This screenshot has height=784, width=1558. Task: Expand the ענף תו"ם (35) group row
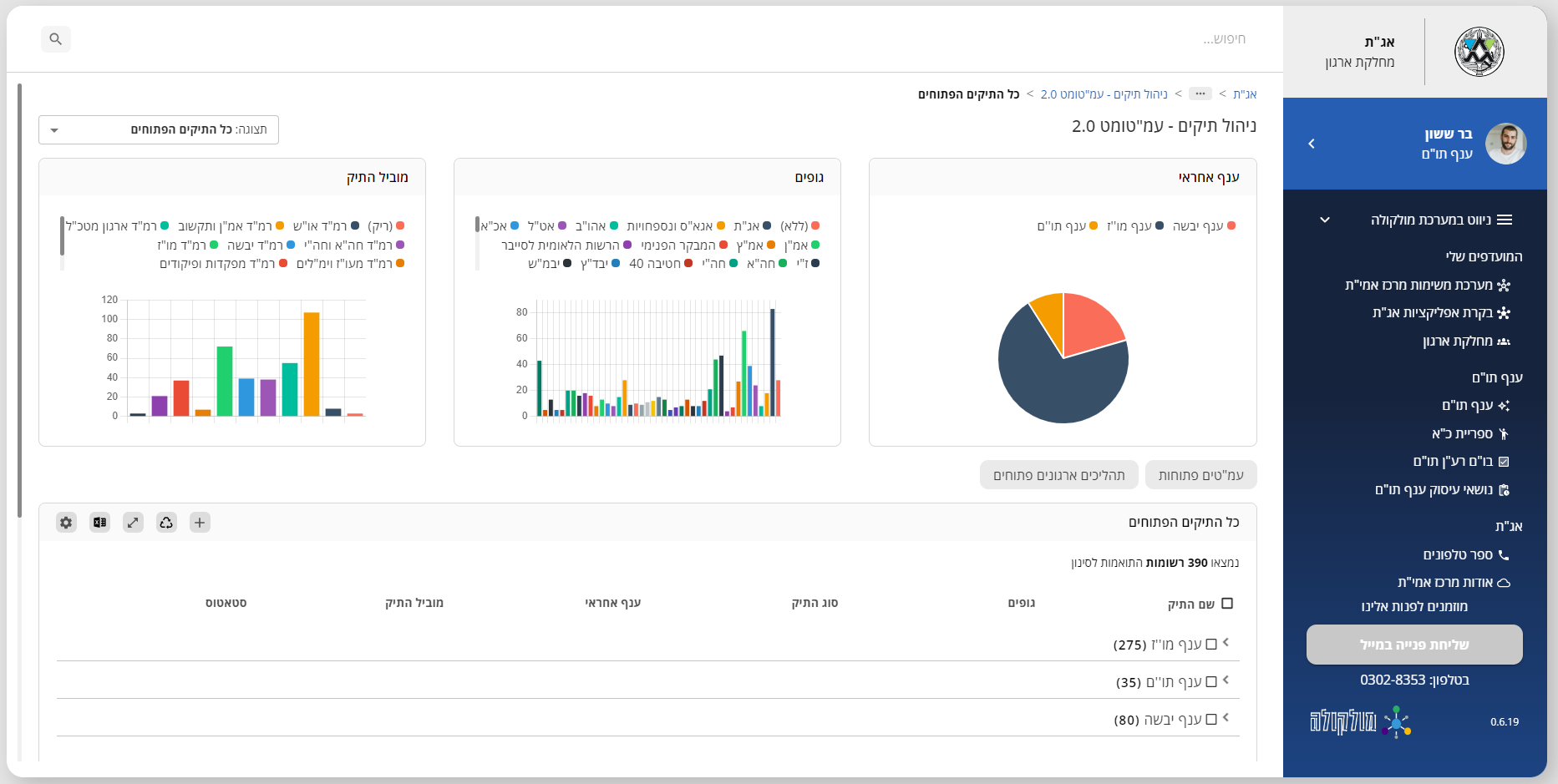pyautogui.click(x=1226, y=680)
